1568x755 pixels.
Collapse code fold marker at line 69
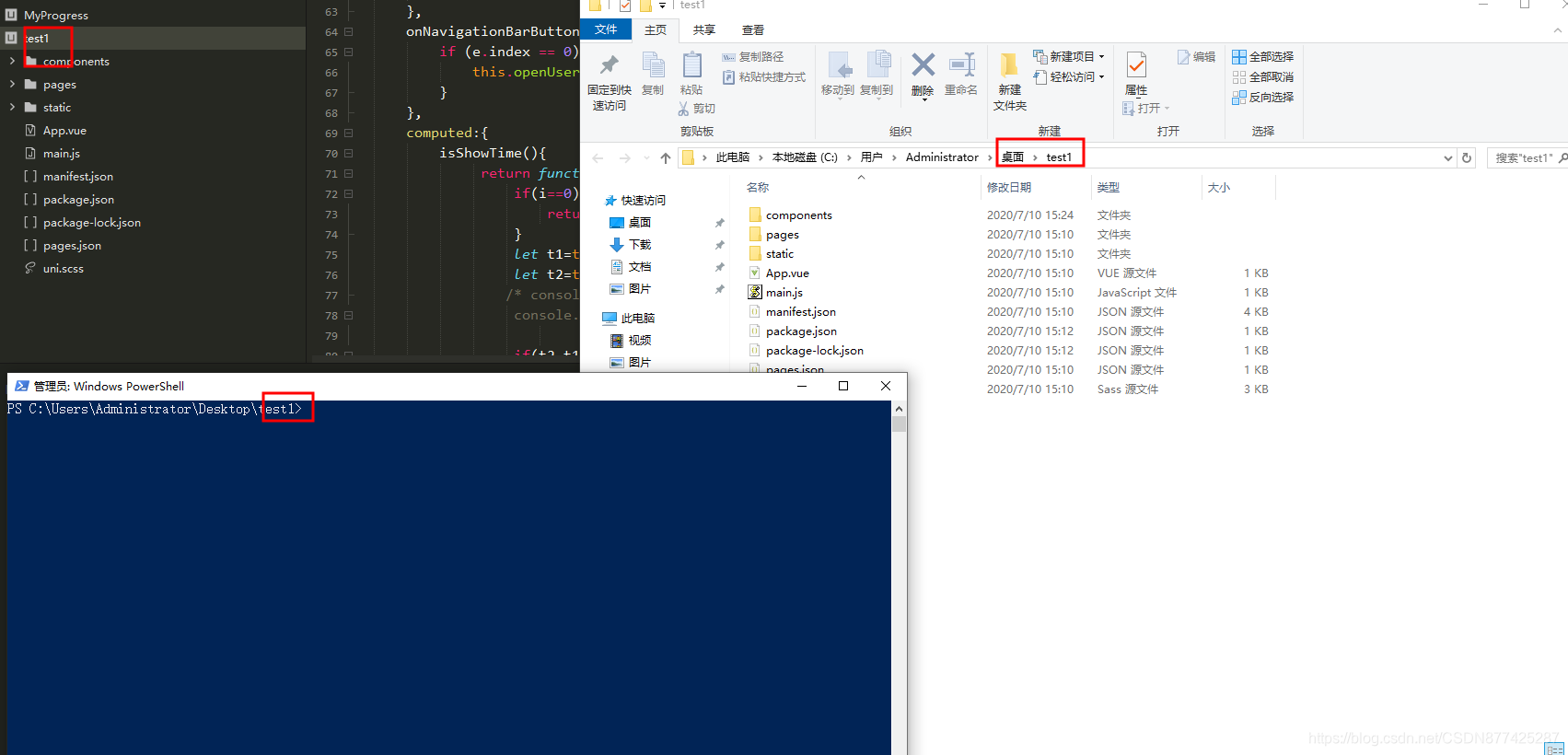(349, 134)
